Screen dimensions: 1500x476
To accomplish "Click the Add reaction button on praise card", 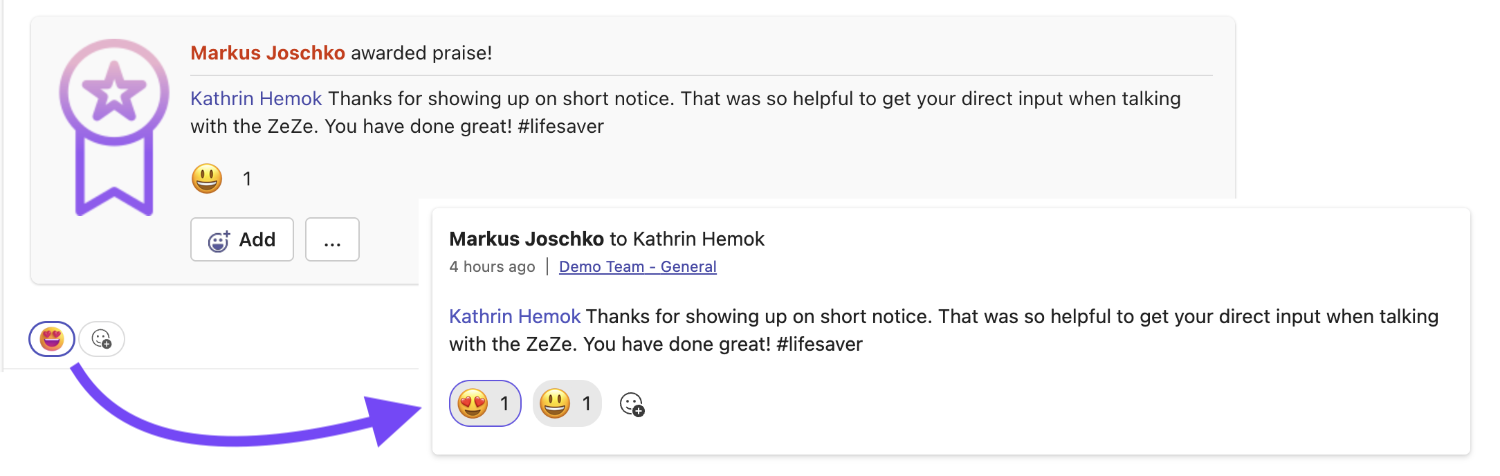I will click(242, 240).
